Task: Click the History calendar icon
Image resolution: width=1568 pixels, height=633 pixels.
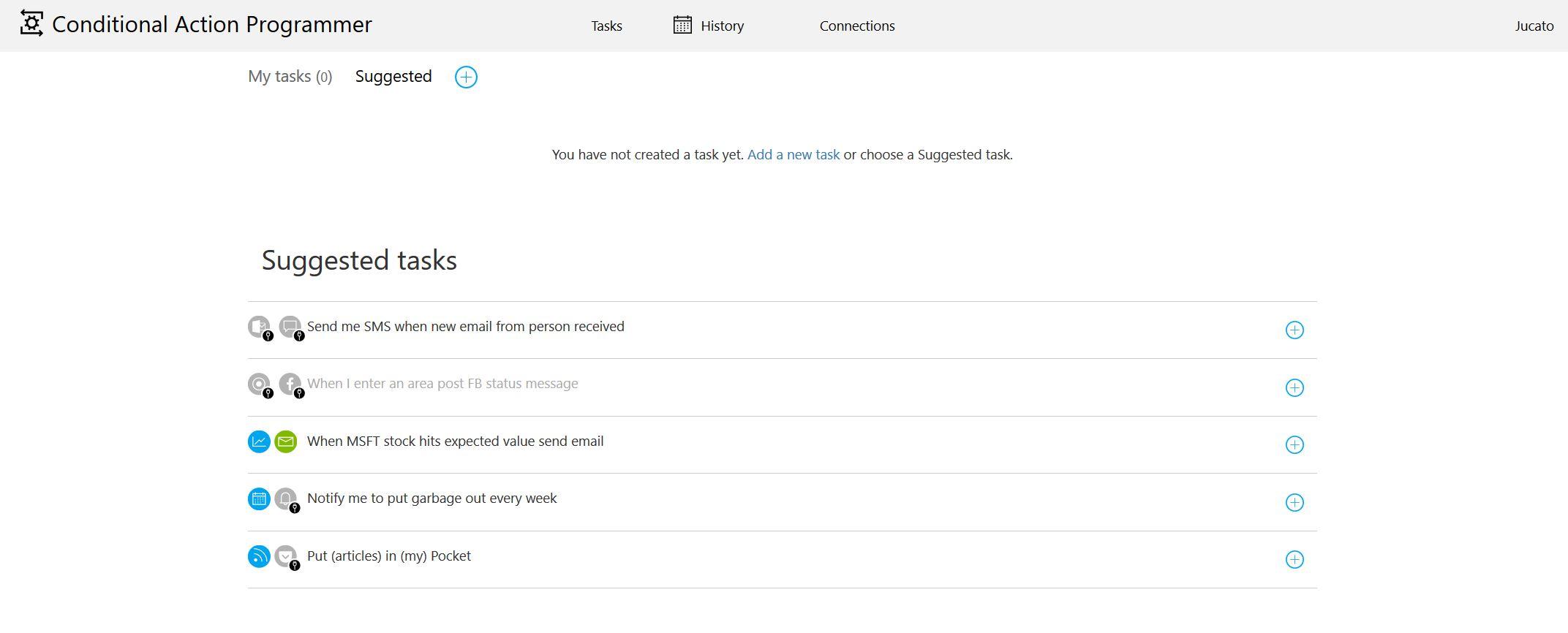Action: pos(682,26)
